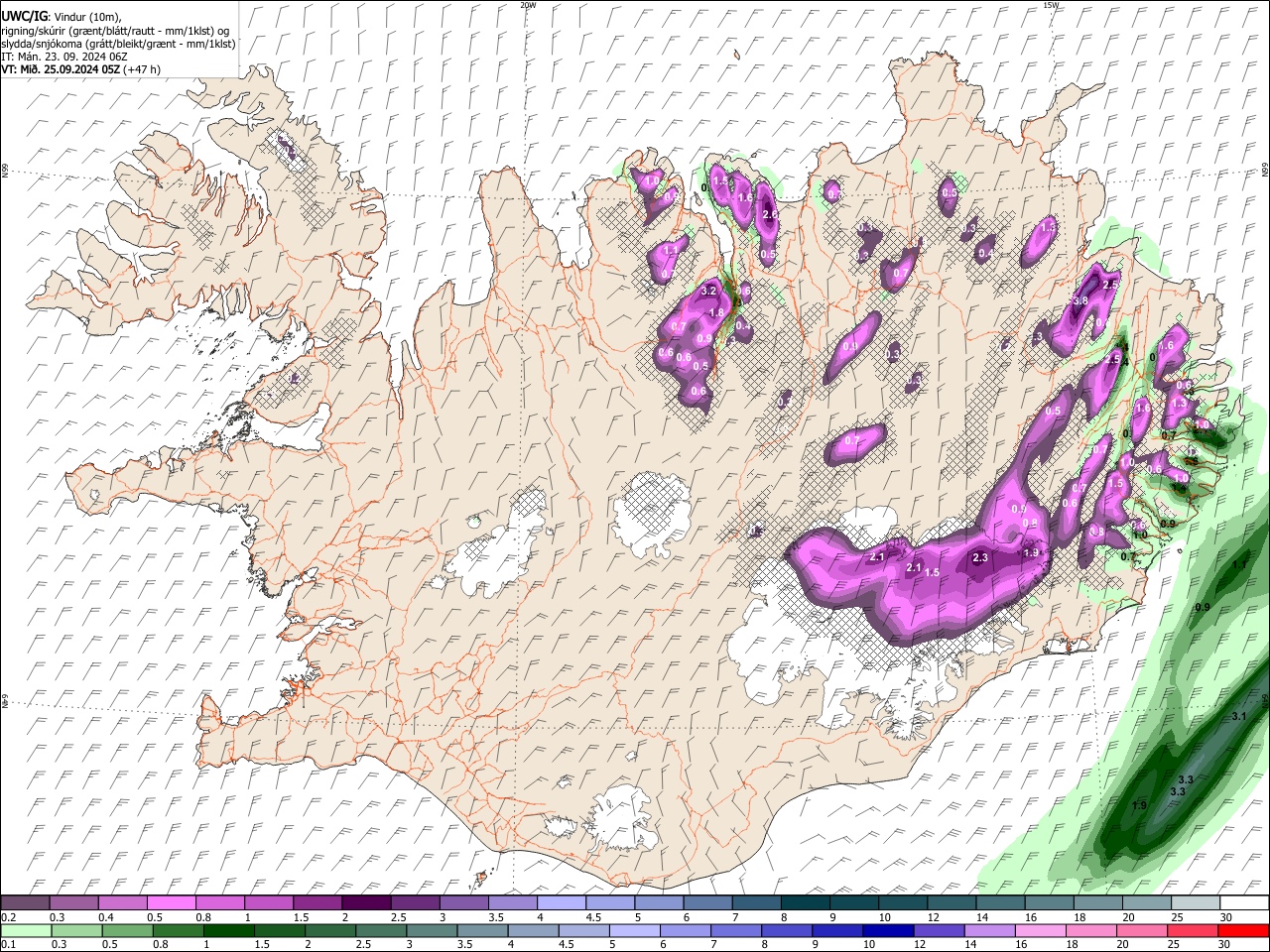Select the bottom-row grey-teal swatch between 3 and 3.5

click(x=431, y=930)
